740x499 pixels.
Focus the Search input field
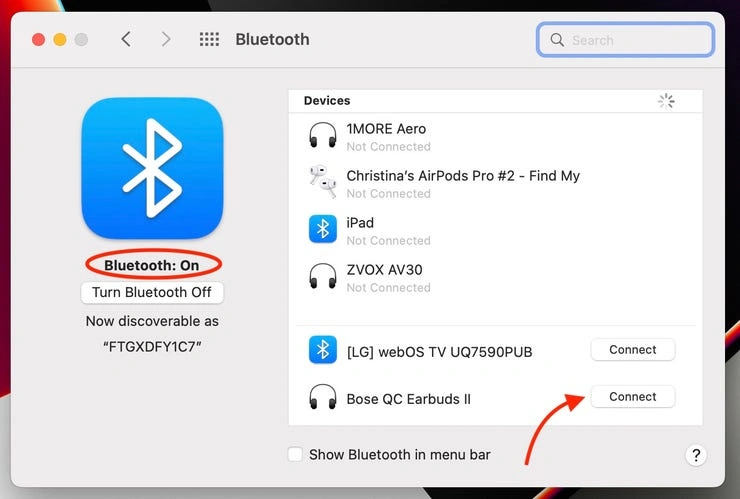(x=625, y=40)
